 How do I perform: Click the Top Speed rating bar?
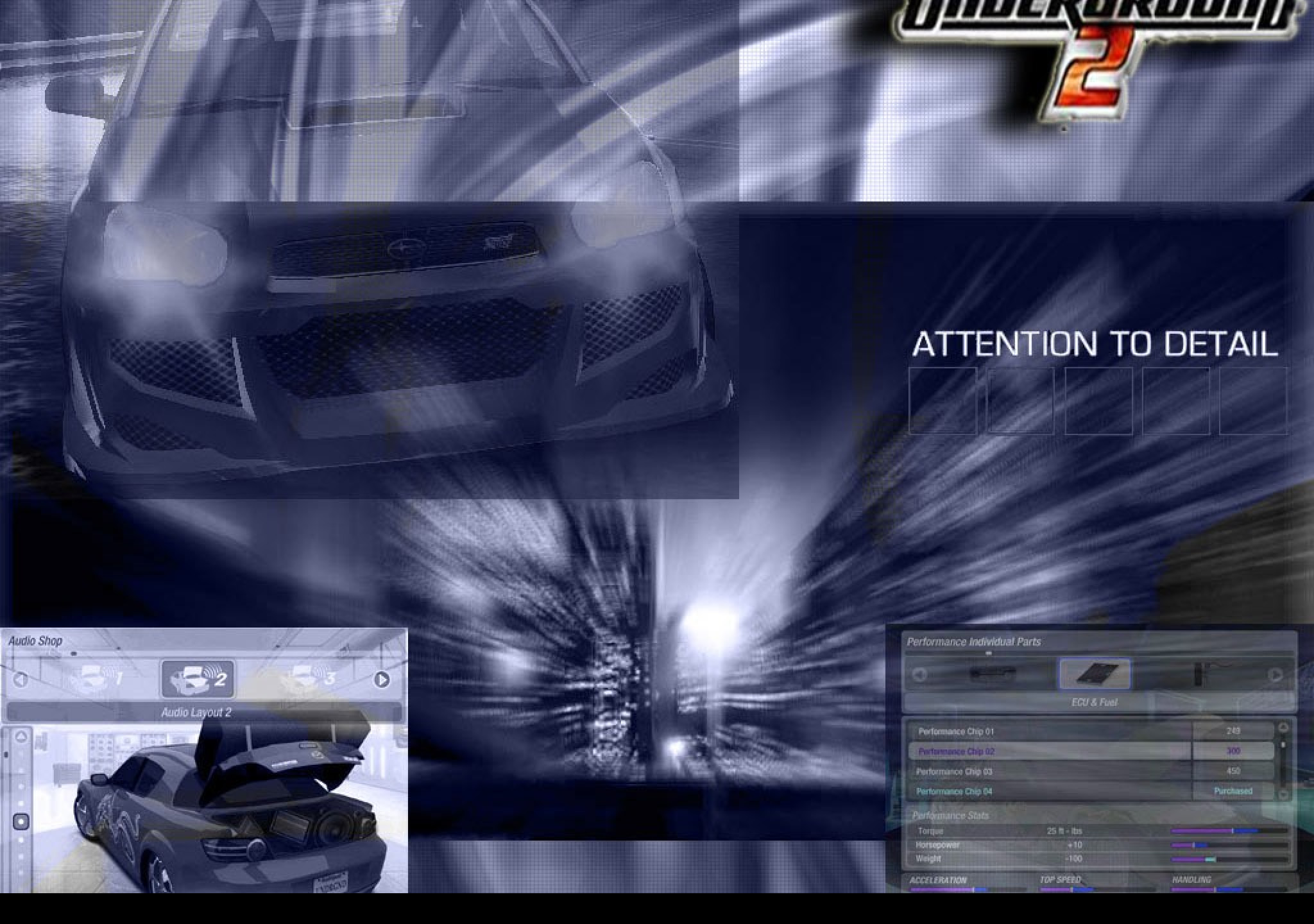coord(1097,889)
